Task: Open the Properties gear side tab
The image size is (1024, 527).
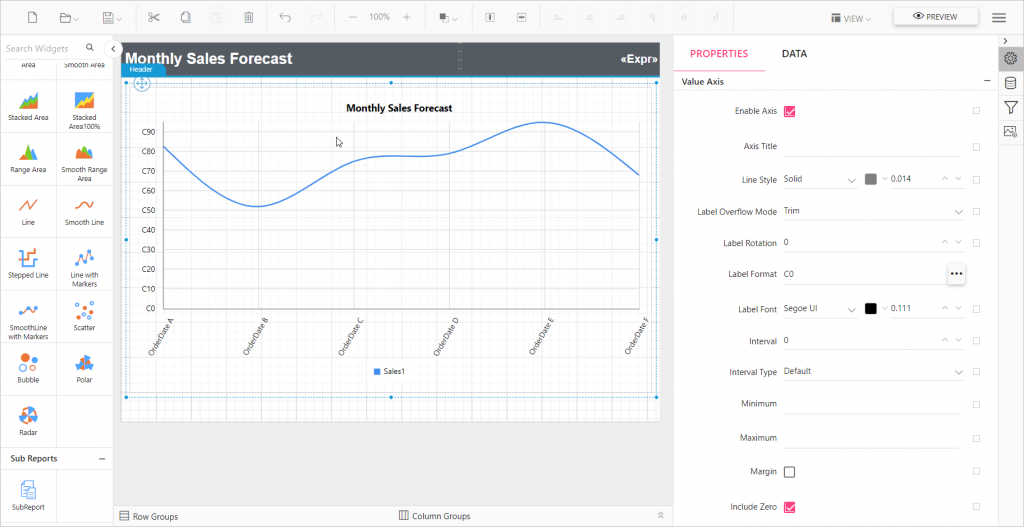Action: click(1010, 59)
